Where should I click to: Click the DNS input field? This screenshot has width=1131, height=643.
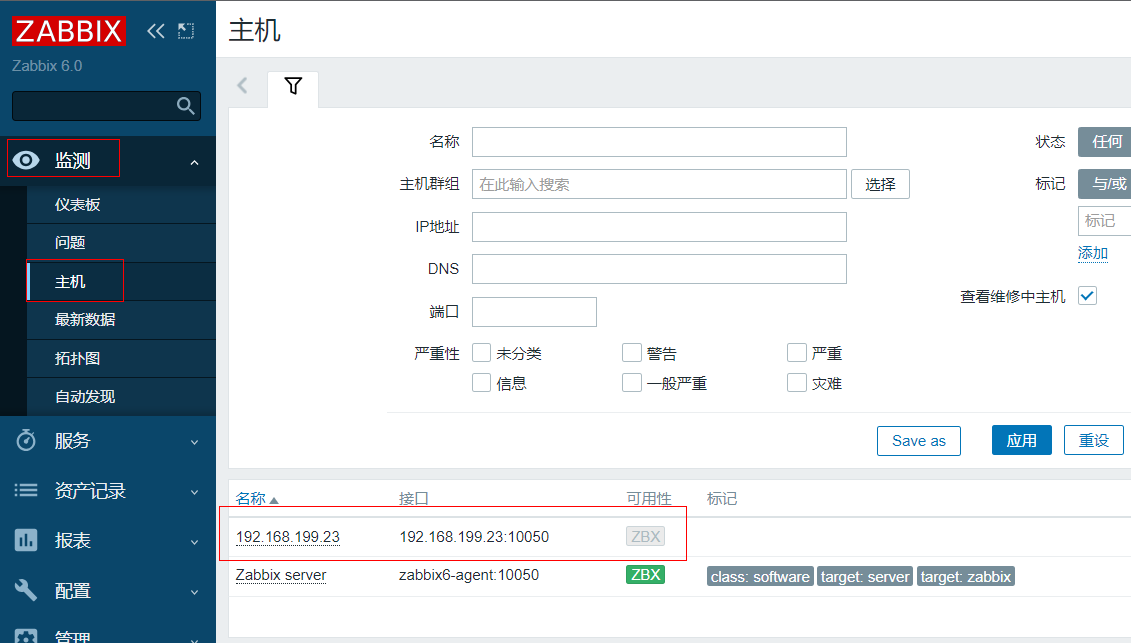coord(659,268)
